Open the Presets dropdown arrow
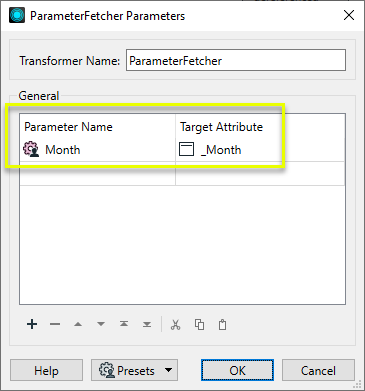Screen dimensions: 365x391 [x=169, y=370]
